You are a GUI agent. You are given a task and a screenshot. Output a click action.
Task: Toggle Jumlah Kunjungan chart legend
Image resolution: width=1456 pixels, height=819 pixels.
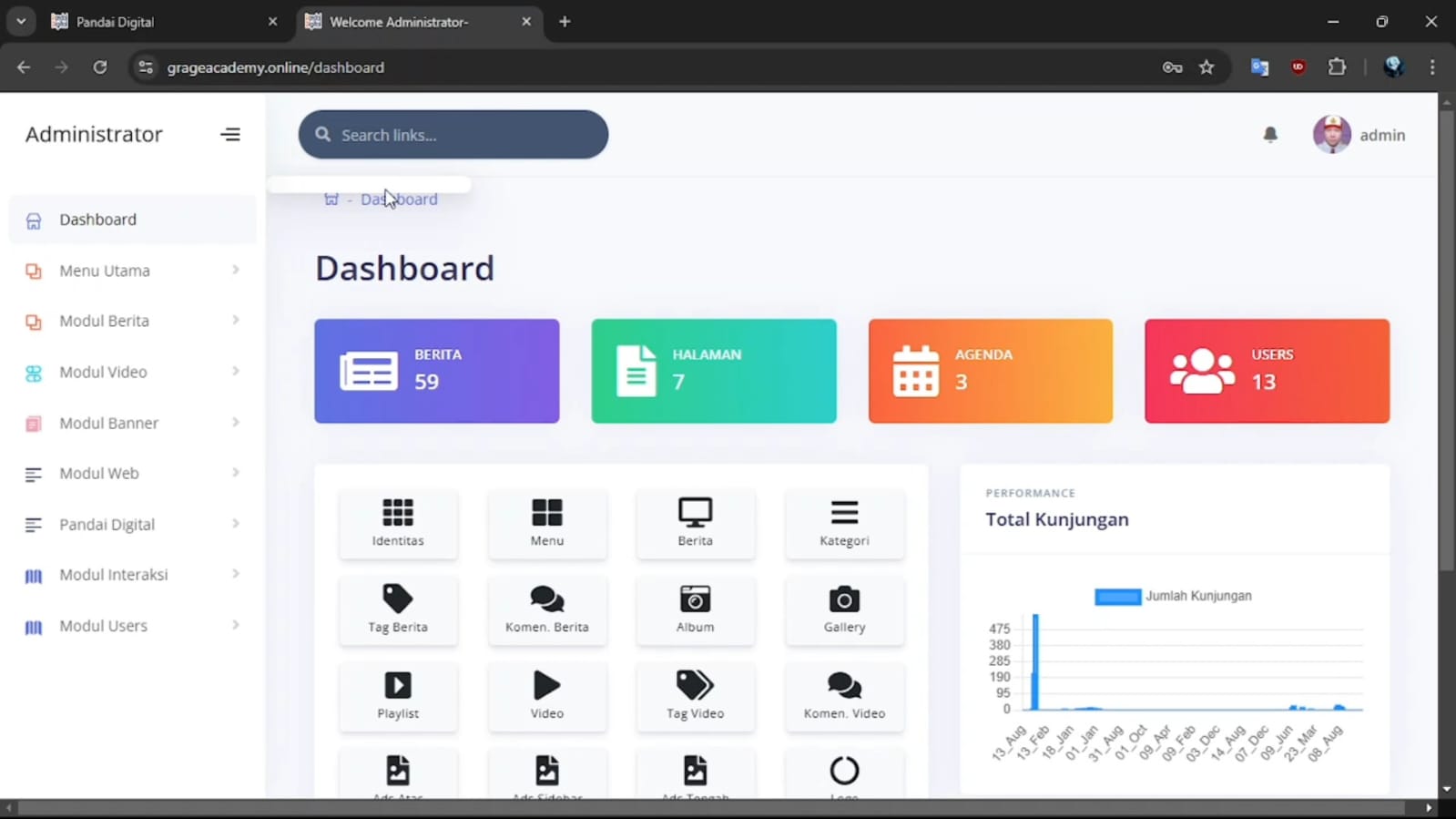tap(1173, 596)
